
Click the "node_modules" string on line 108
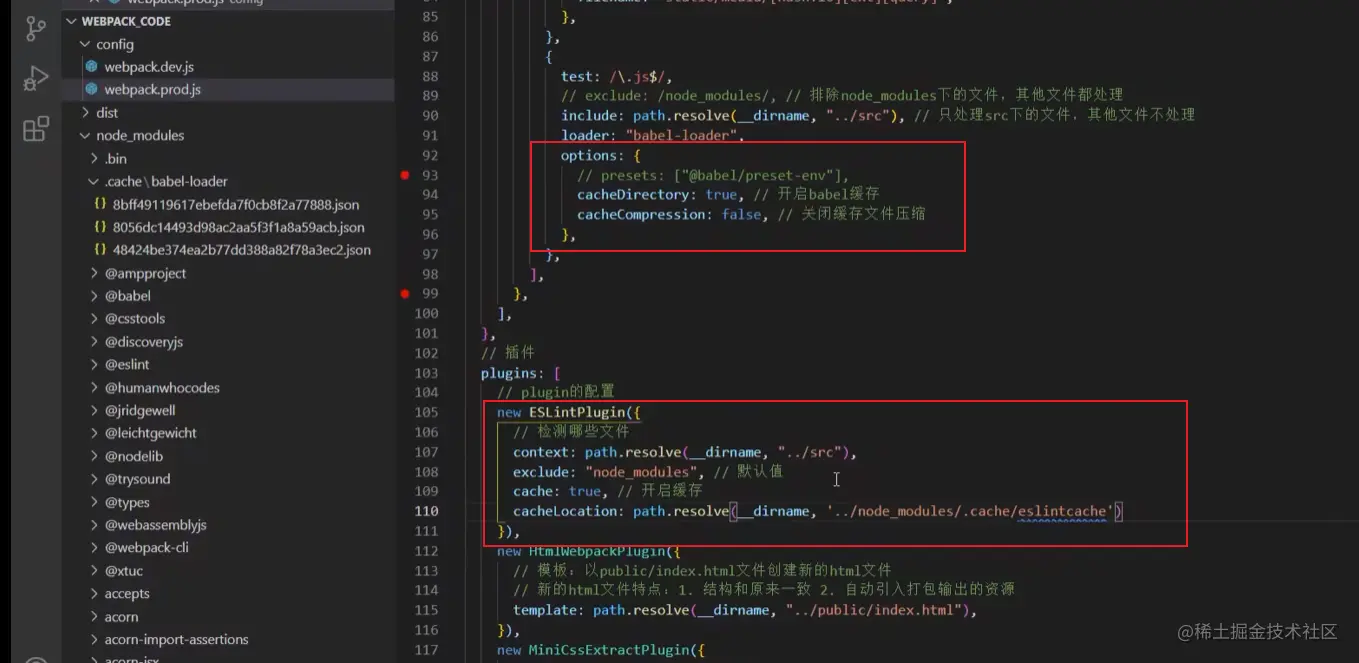641,472
